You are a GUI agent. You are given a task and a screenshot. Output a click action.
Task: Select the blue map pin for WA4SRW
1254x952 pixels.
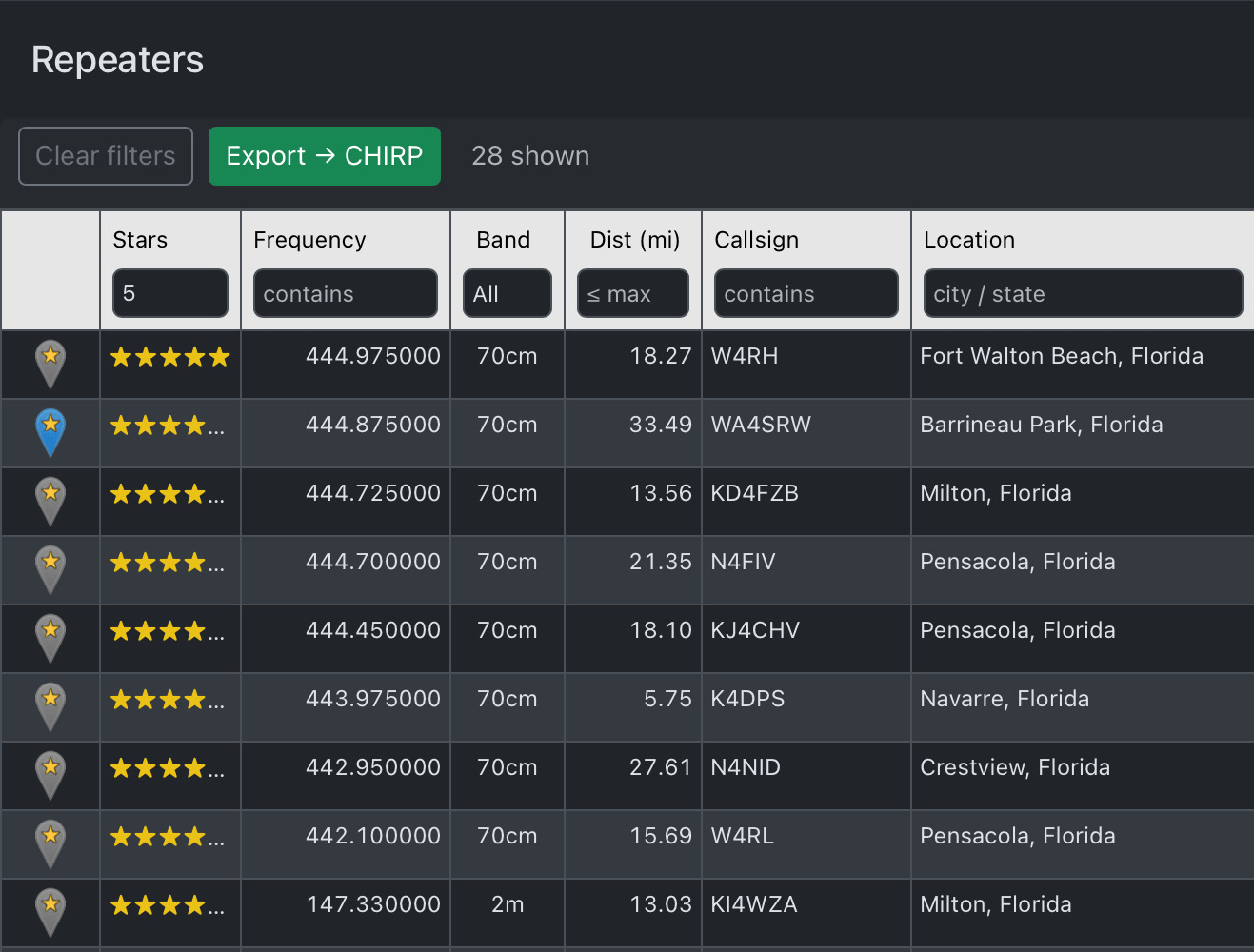[50, 431]
